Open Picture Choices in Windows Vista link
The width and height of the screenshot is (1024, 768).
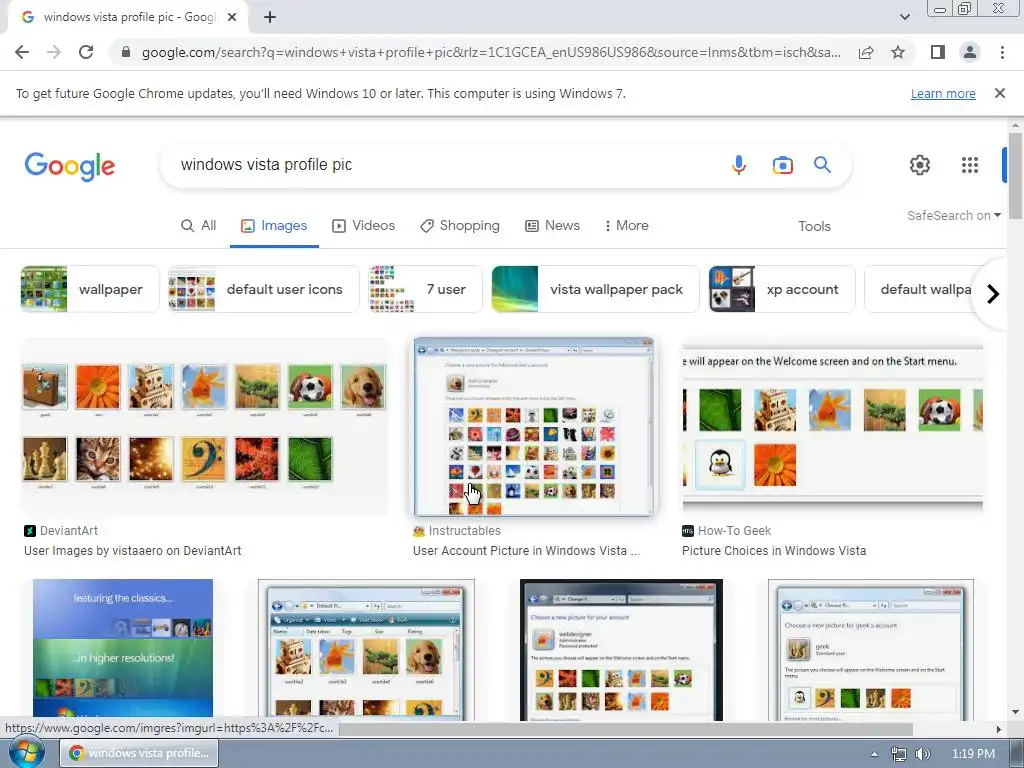(x=774, y=551)
